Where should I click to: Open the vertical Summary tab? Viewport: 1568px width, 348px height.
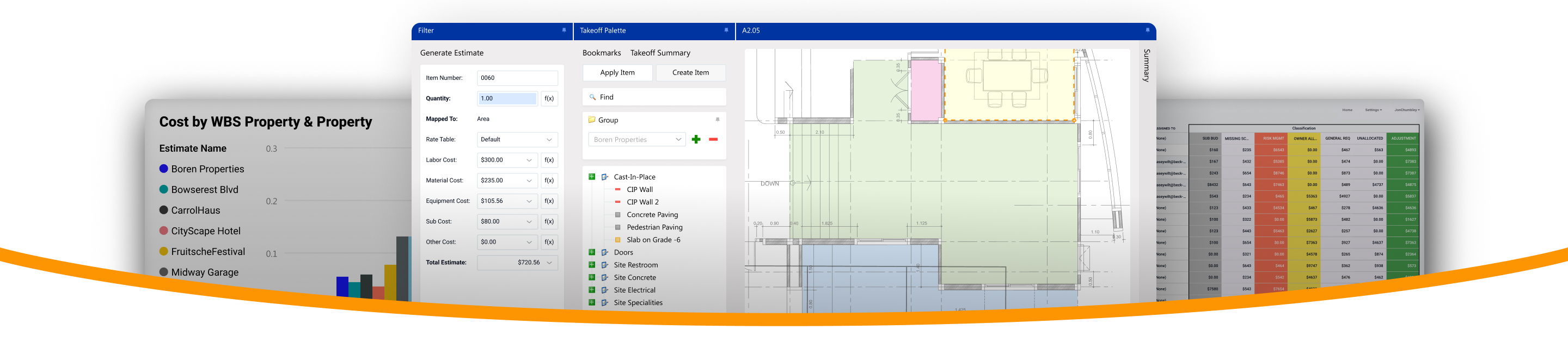tap(1147, 66)
